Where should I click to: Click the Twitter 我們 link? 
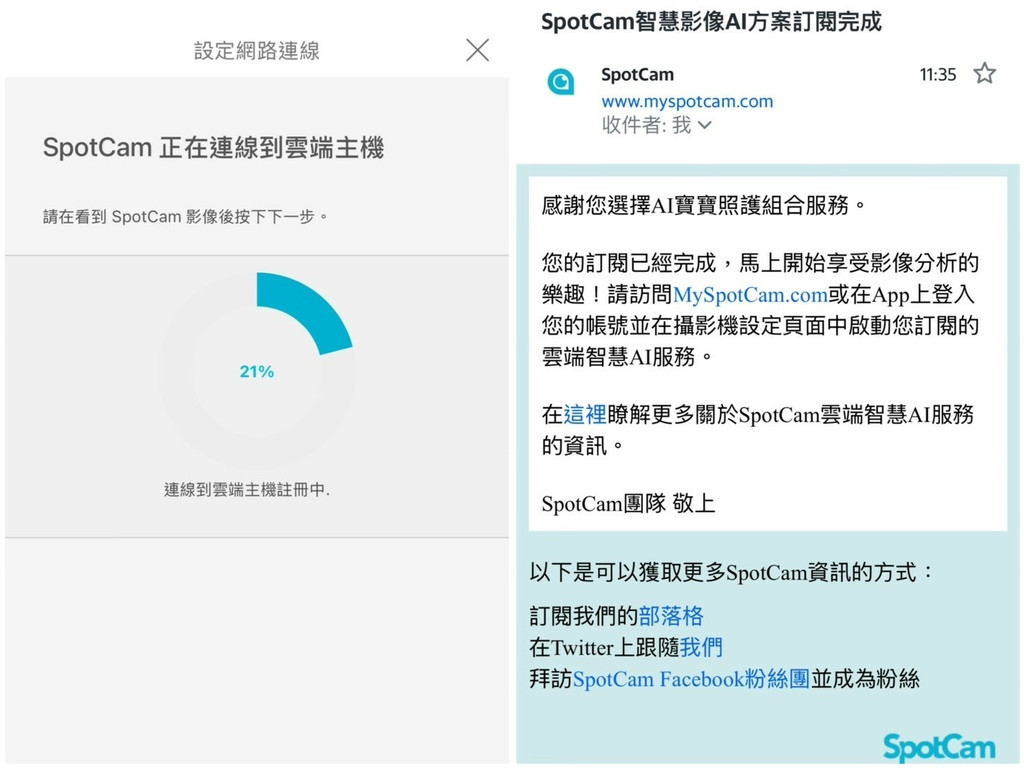[x=701, y=648]
